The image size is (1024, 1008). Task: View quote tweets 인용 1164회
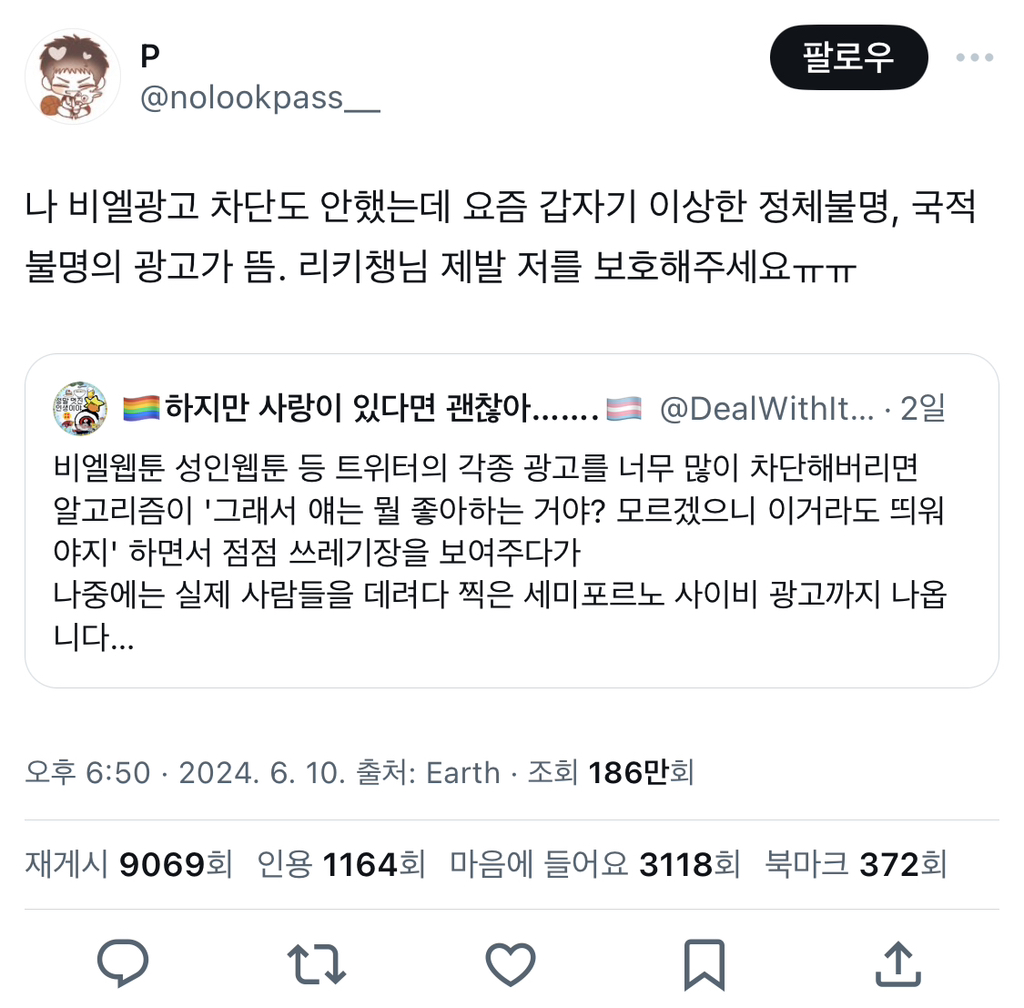click(x=341, y=864)
